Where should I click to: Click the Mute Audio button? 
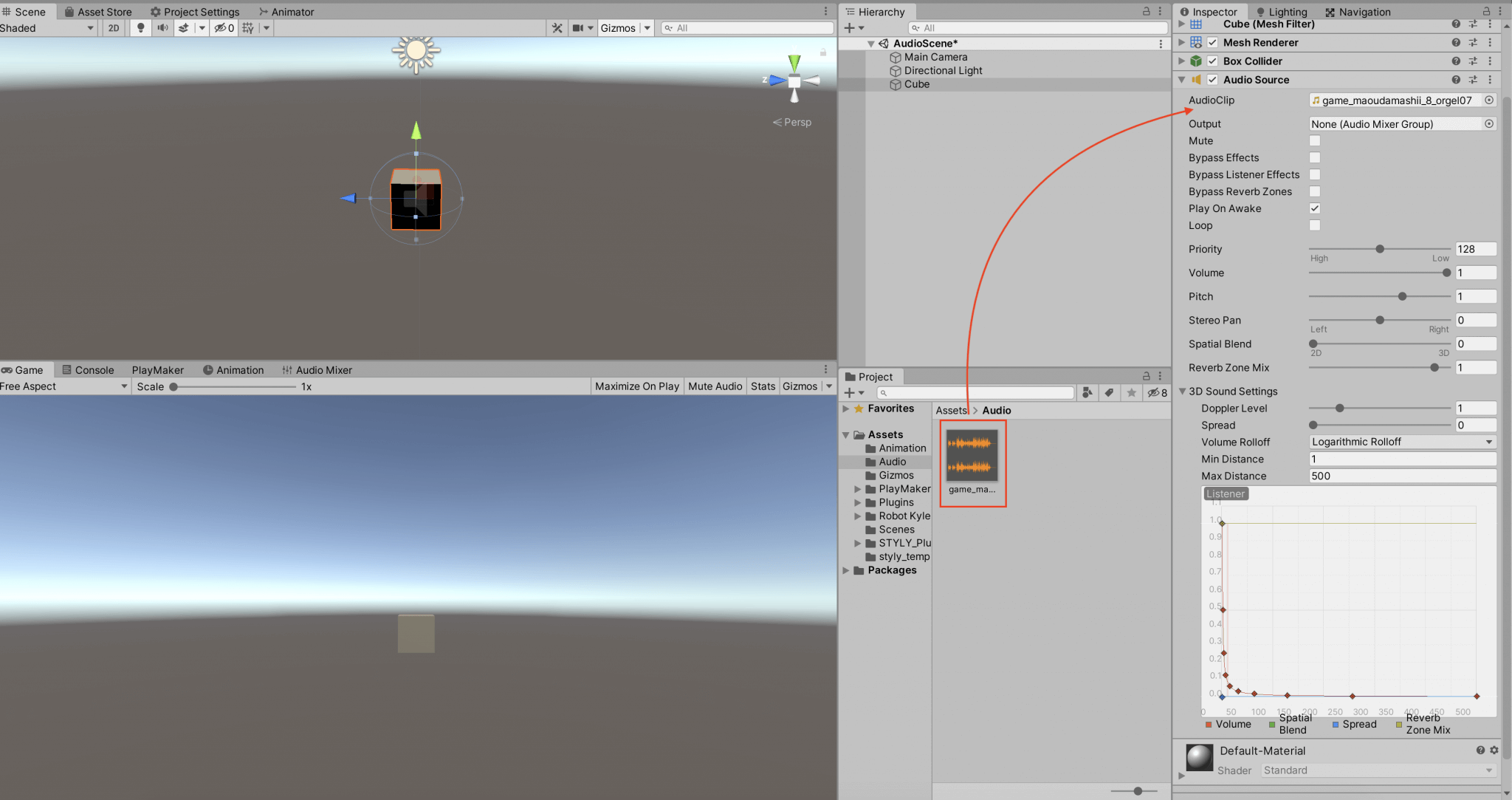coord(714,386)
